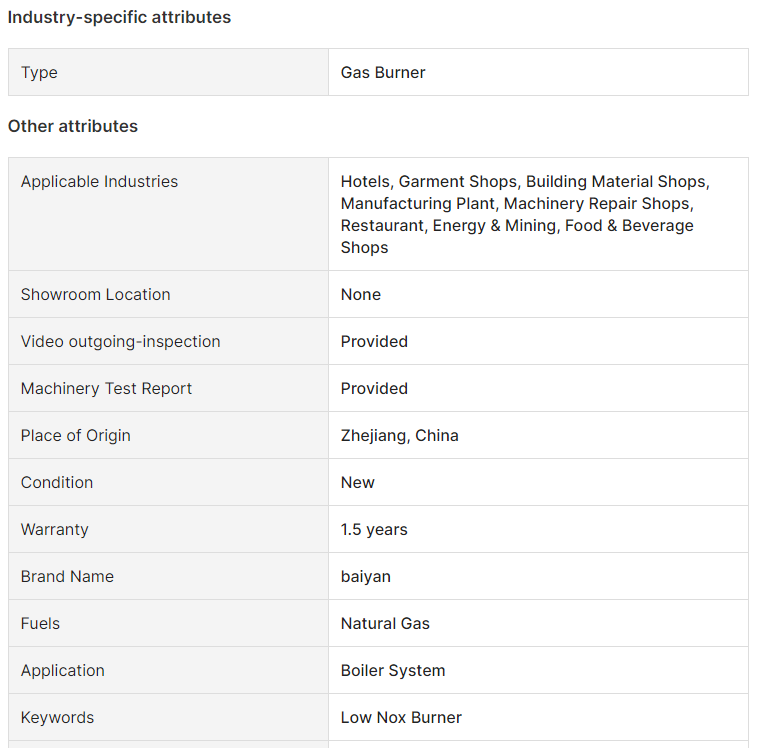The height and width of the screenshot is (748, 758).
Task: Click the Machinery Test Report label
Action: 106,388
